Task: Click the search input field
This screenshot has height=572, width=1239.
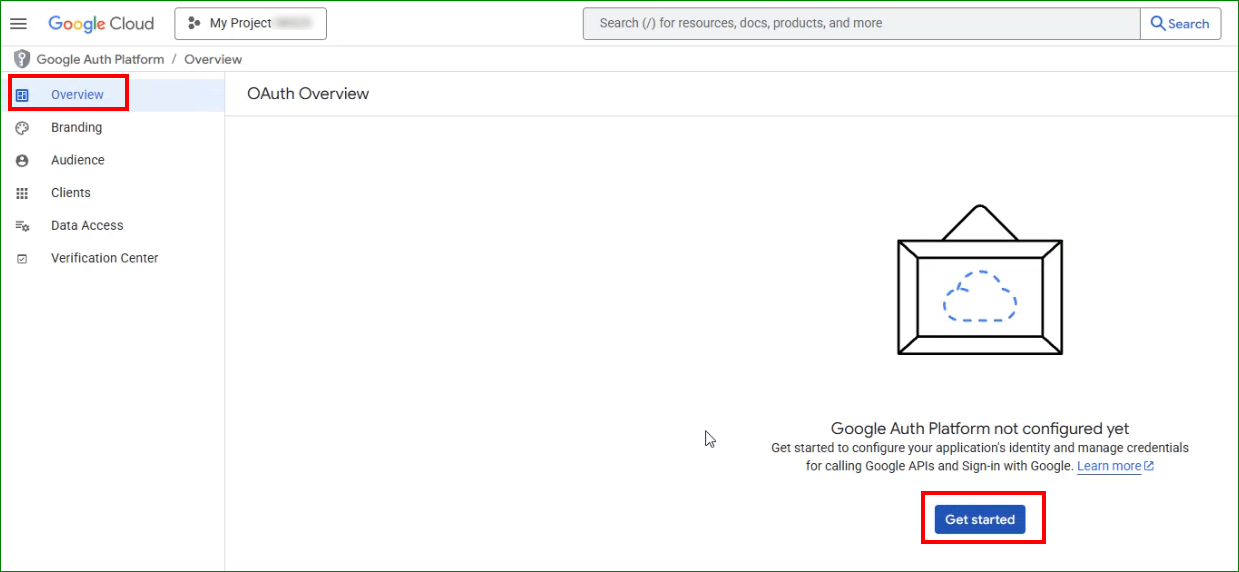Action: (860, 23)
